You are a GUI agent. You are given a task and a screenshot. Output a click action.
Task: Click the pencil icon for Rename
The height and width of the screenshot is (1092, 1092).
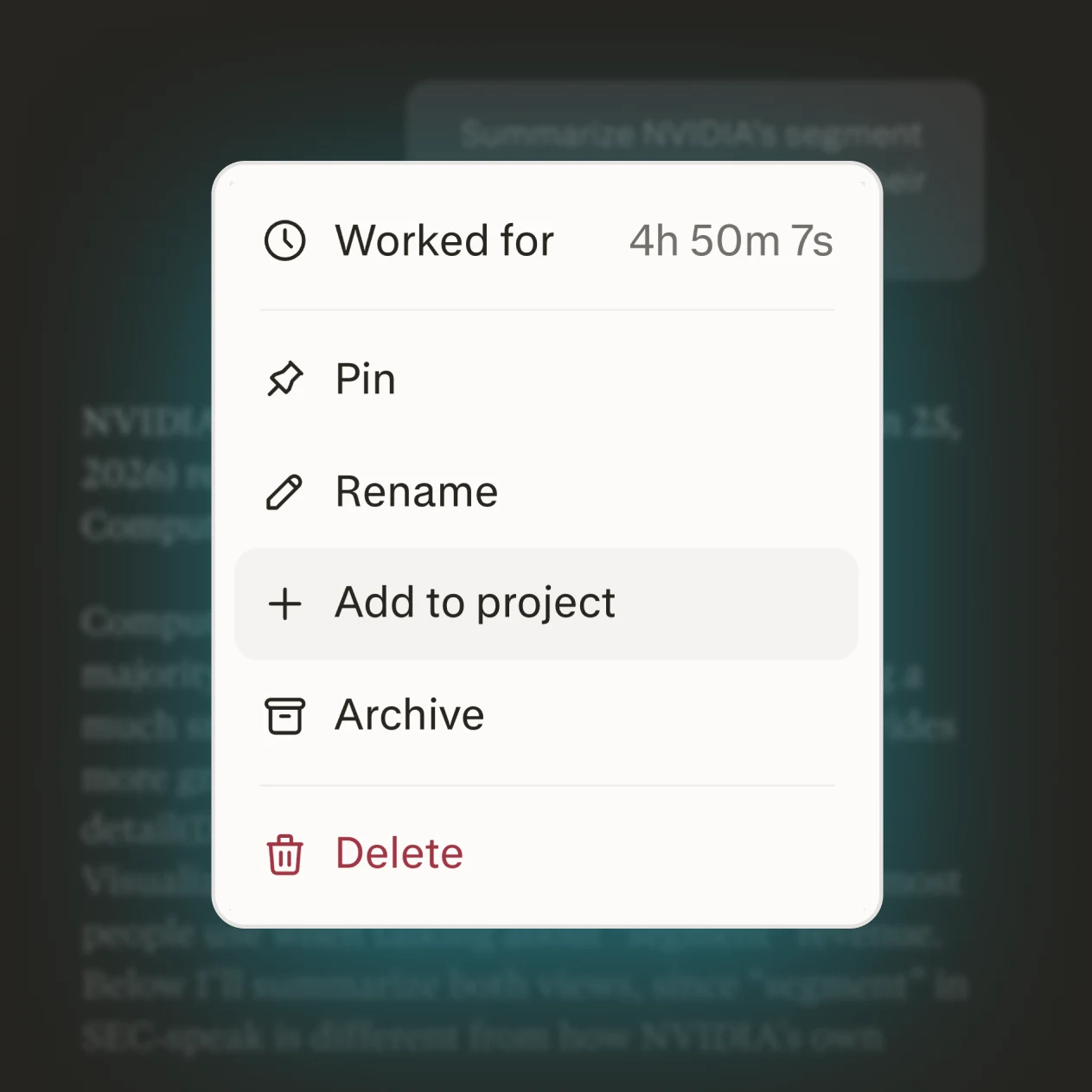(x=284, y=492)
